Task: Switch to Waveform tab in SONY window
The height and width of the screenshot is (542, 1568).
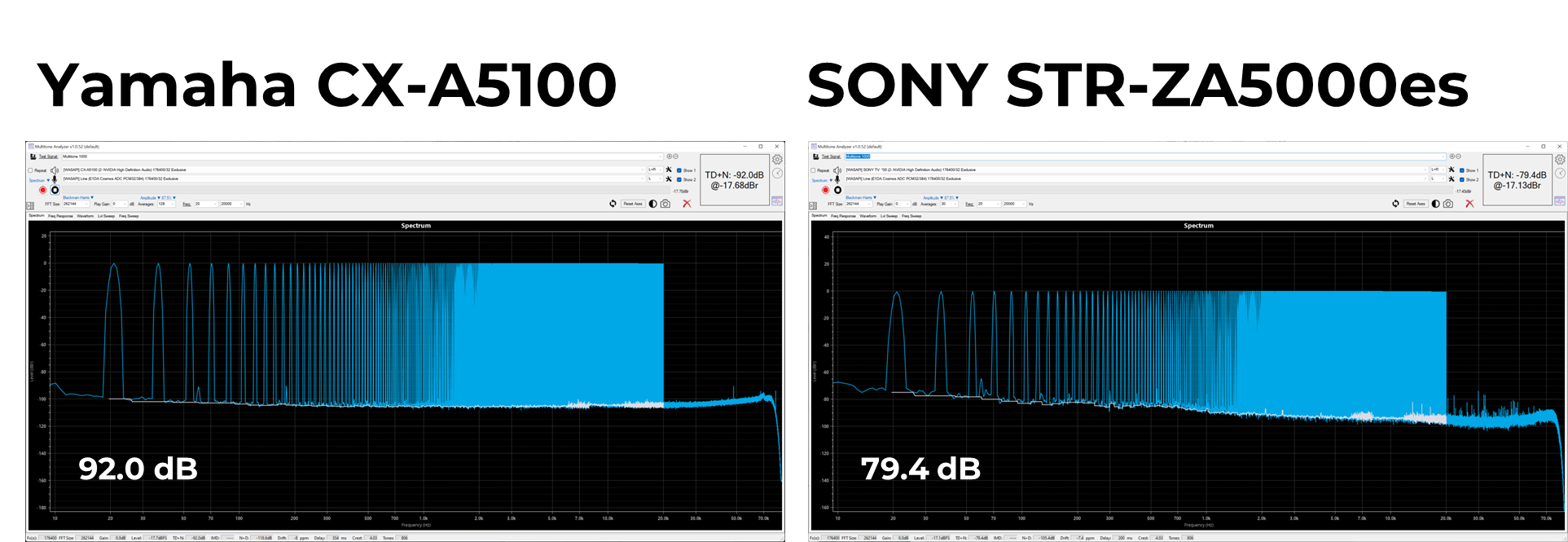Action: point(868,216)
